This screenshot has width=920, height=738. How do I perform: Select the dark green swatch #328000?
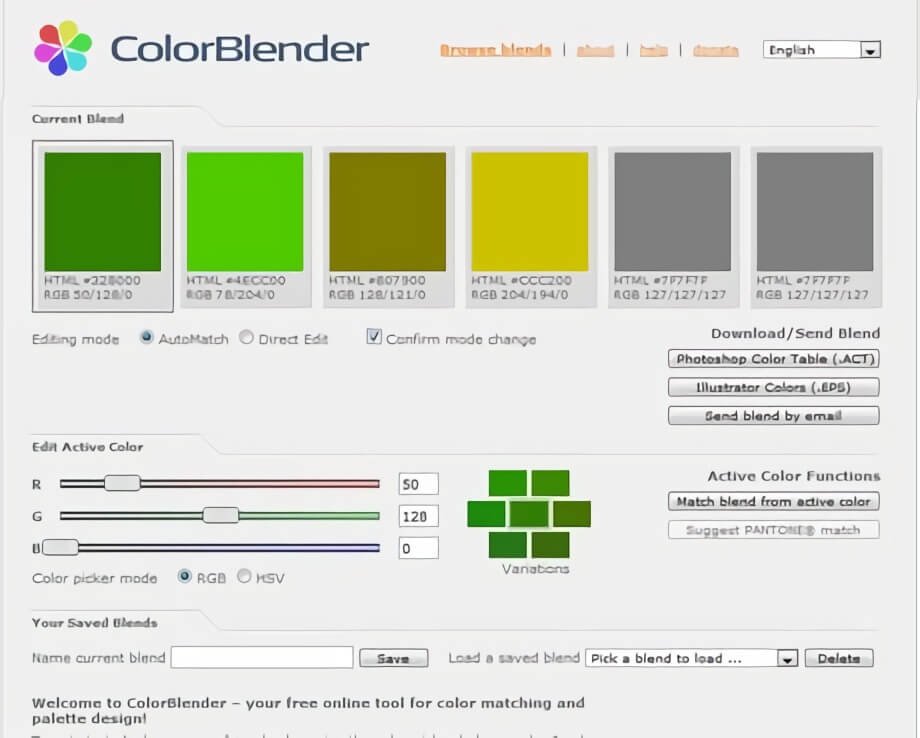[103, 212]
